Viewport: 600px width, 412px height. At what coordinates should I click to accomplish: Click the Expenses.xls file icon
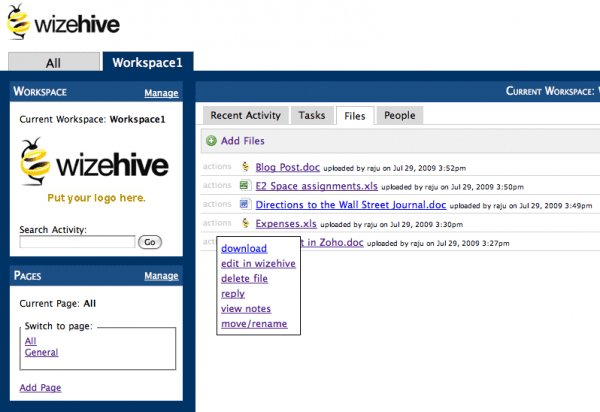click(244, 223)
